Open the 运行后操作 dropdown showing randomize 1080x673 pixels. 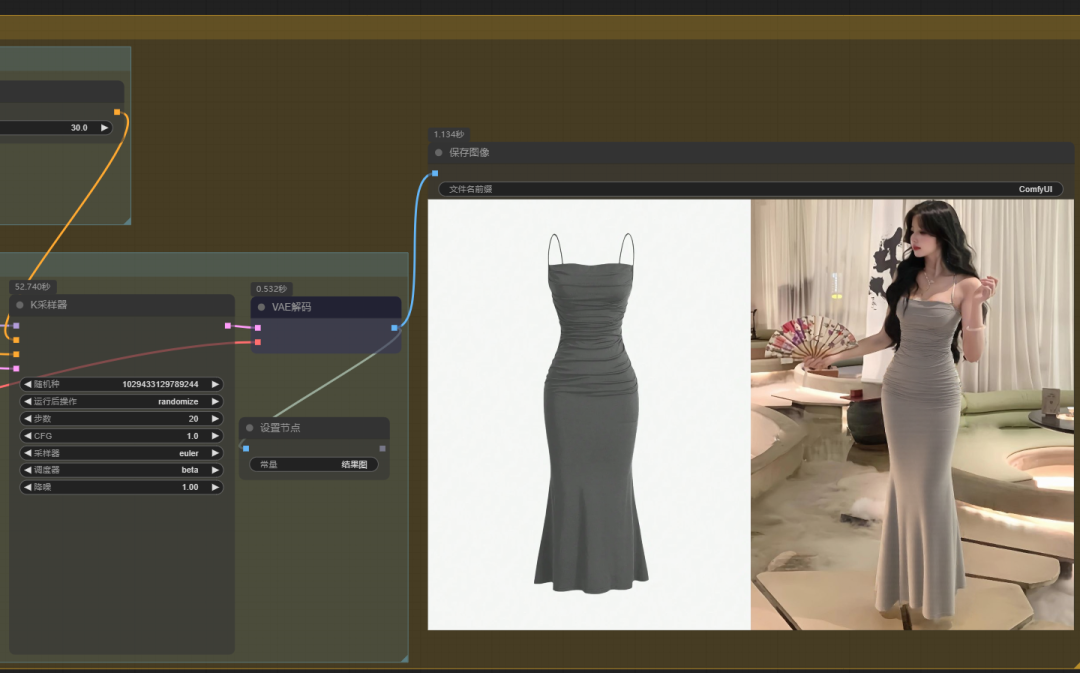pyautogui.click(x=120, y=401)
